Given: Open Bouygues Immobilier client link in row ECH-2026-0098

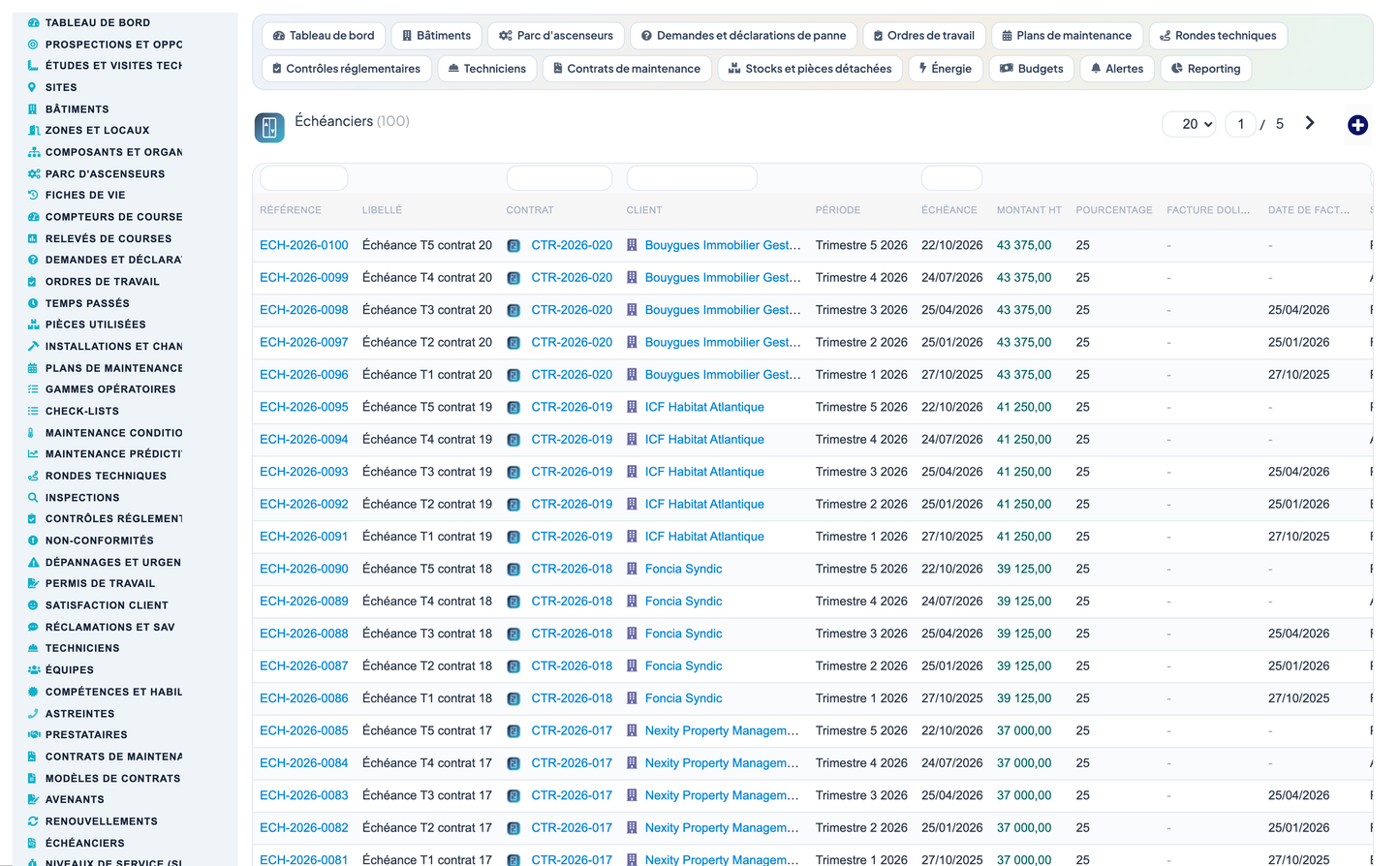Looking at the screenshot, I should pyautogui.click(x=723, y=310).
